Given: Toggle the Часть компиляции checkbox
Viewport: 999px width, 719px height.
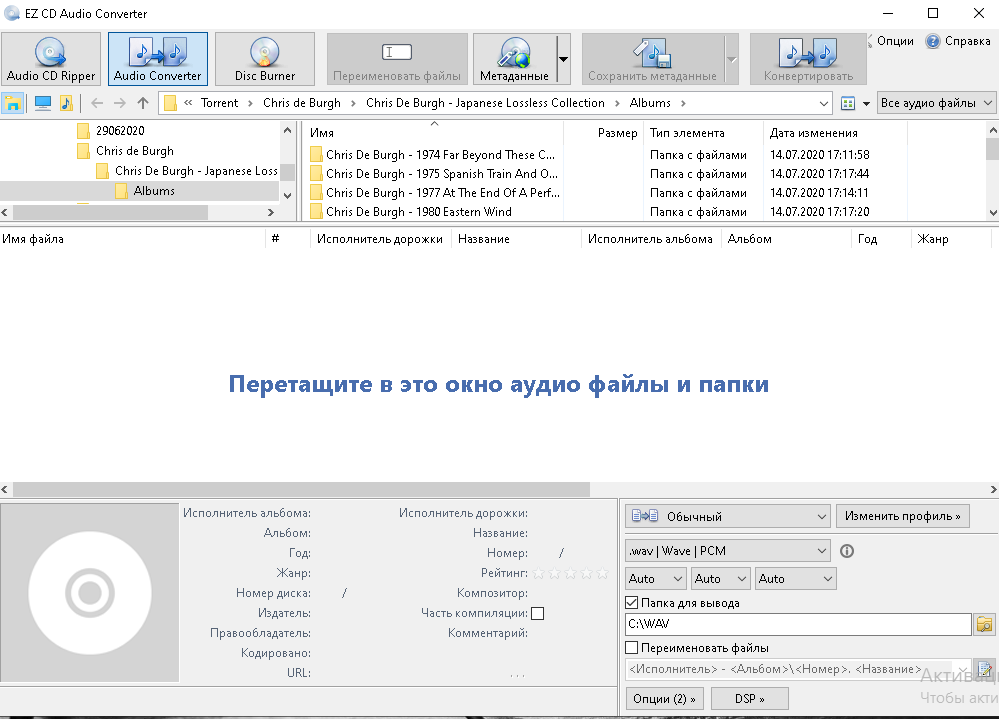Looking at the screenshot, I should tap(538, 613).
